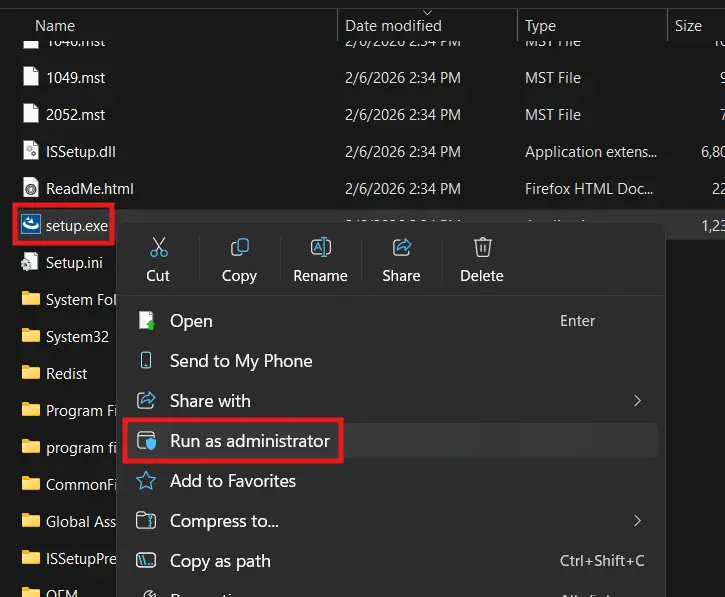
Task: Select the Setup.ini file
Action: [74, 263]
